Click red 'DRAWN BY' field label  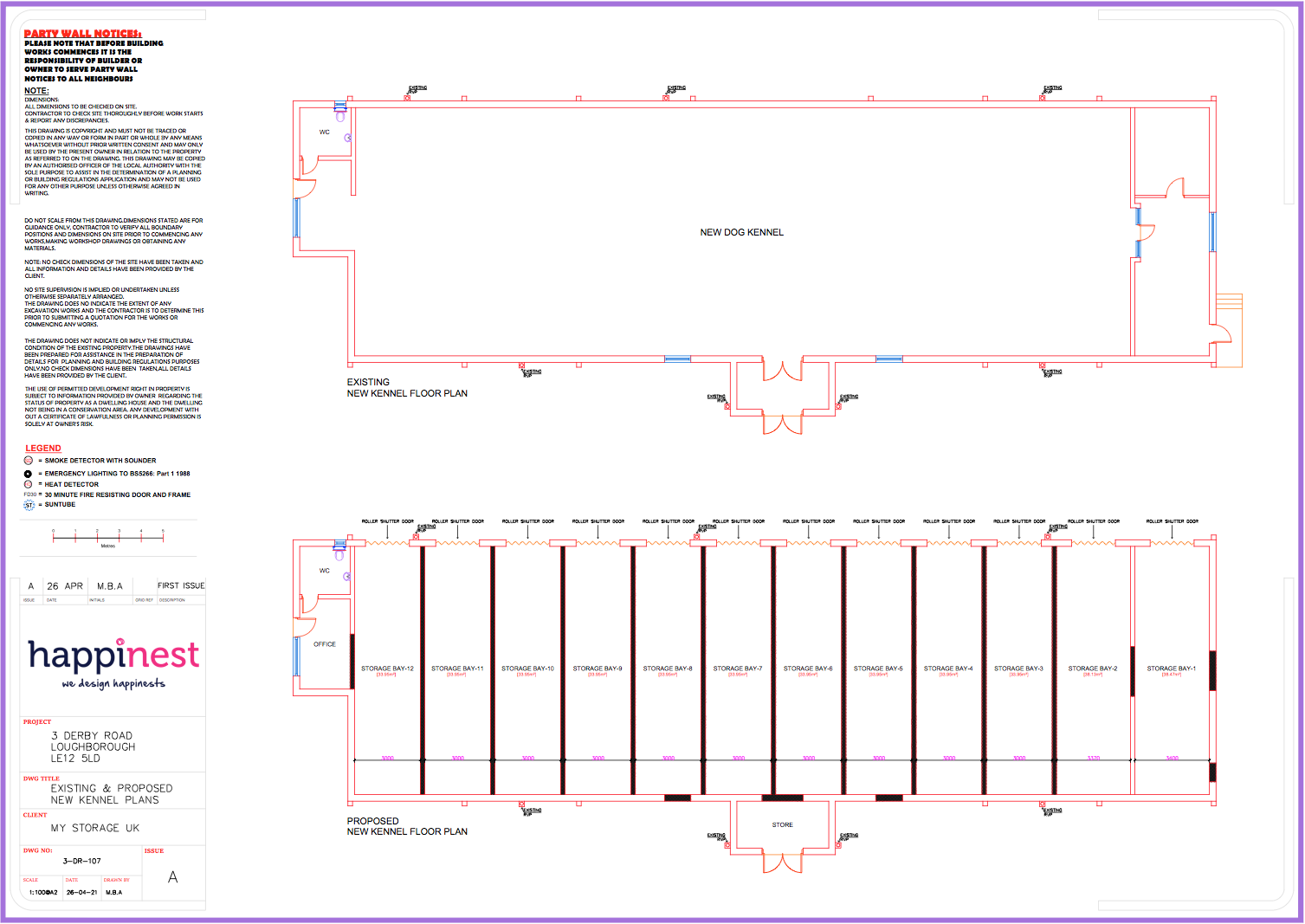tap(117, 880)
